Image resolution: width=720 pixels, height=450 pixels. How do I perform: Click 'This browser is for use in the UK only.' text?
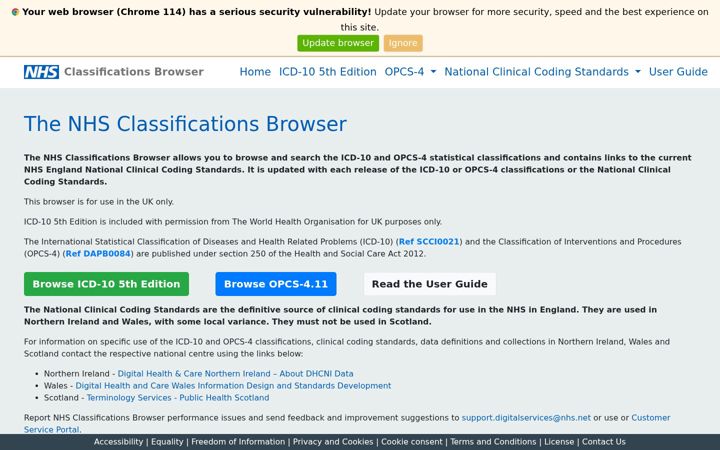point(99,202)
